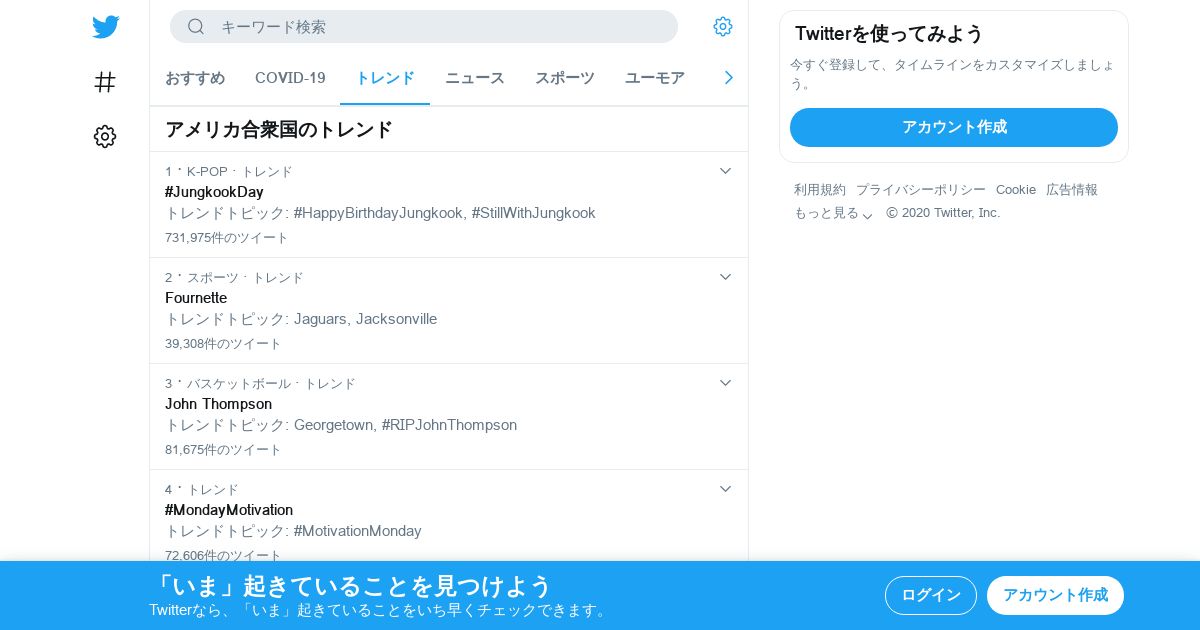
Task: Switch to the ニュース tab
Action: pos(475,78)
